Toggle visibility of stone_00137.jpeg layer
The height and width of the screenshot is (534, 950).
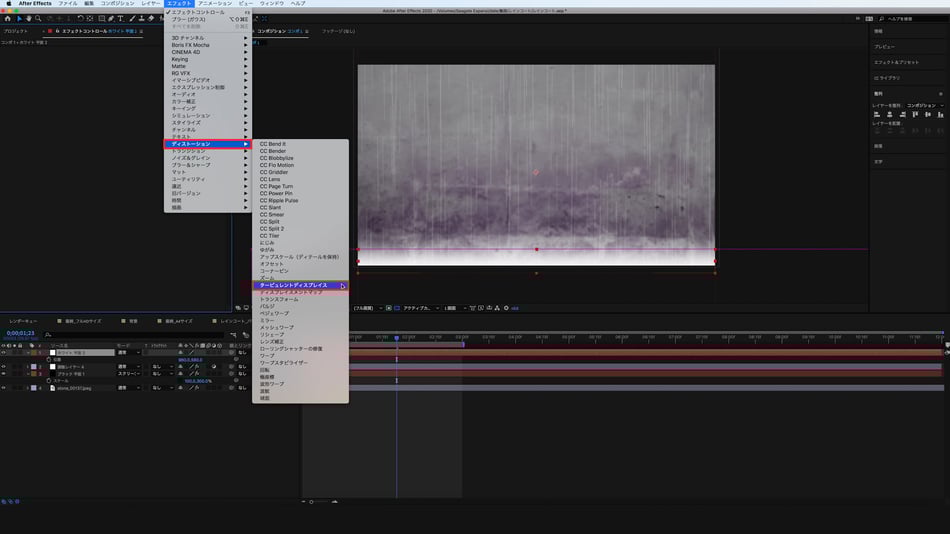[x=3, y=387]
